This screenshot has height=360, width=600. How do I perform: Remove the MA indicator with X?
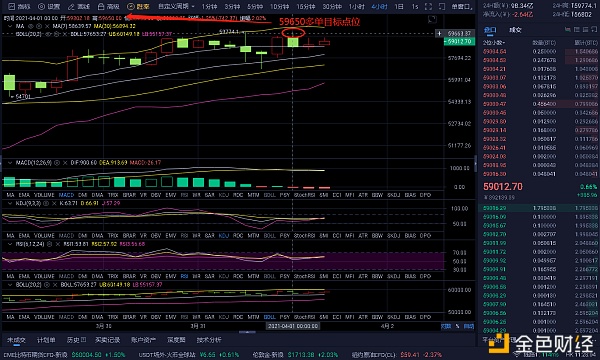coord(47,26)
